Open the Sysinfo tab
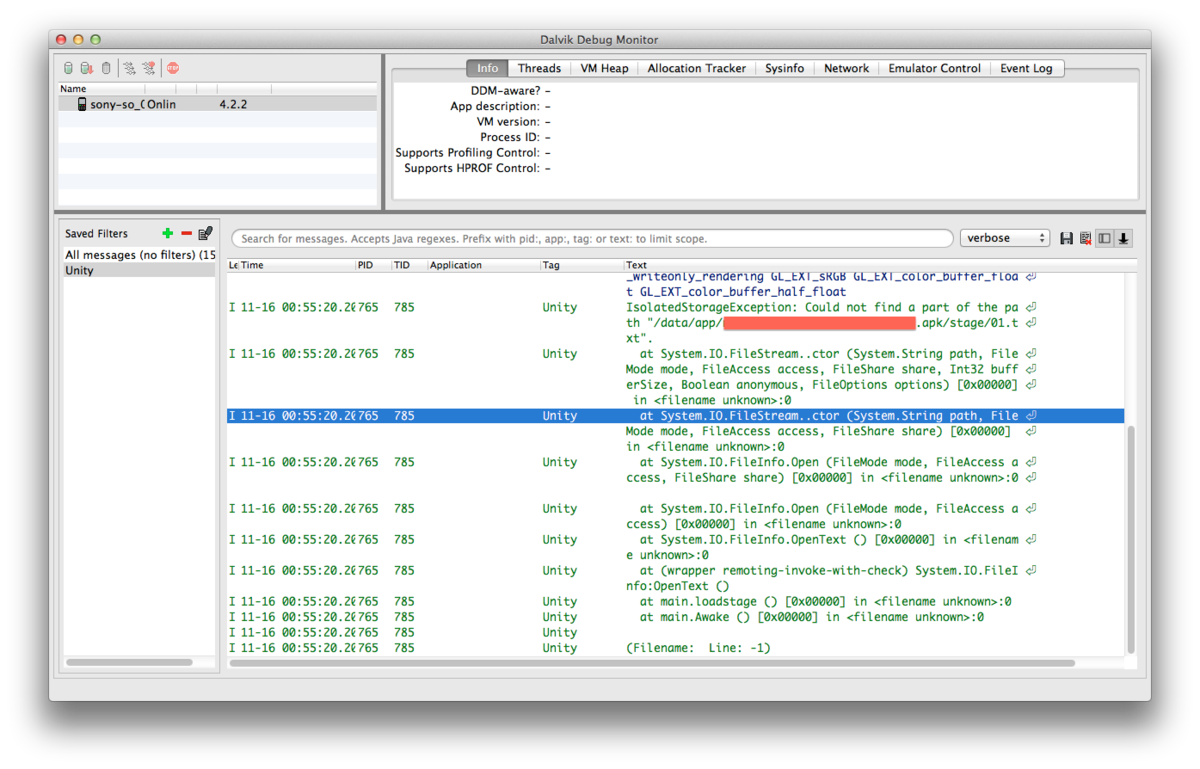The height and width of the screenshot is (769, 1200). pos(784,68)
